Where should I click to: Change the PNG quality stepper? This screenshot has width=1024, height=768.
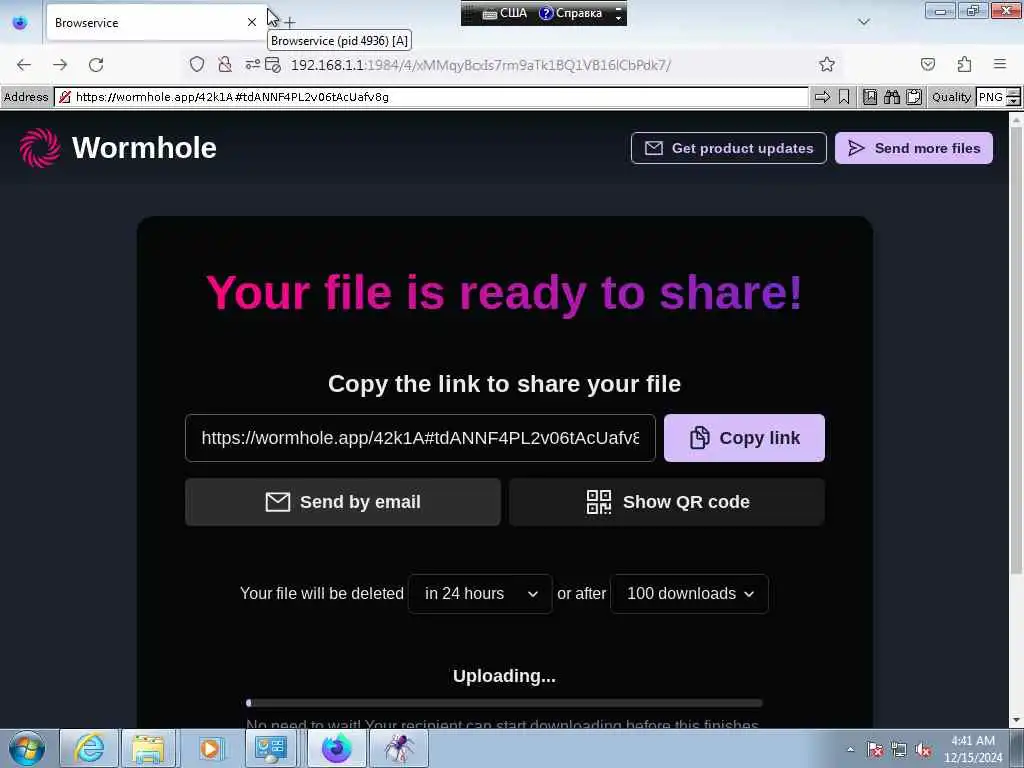click(1014, 97)
